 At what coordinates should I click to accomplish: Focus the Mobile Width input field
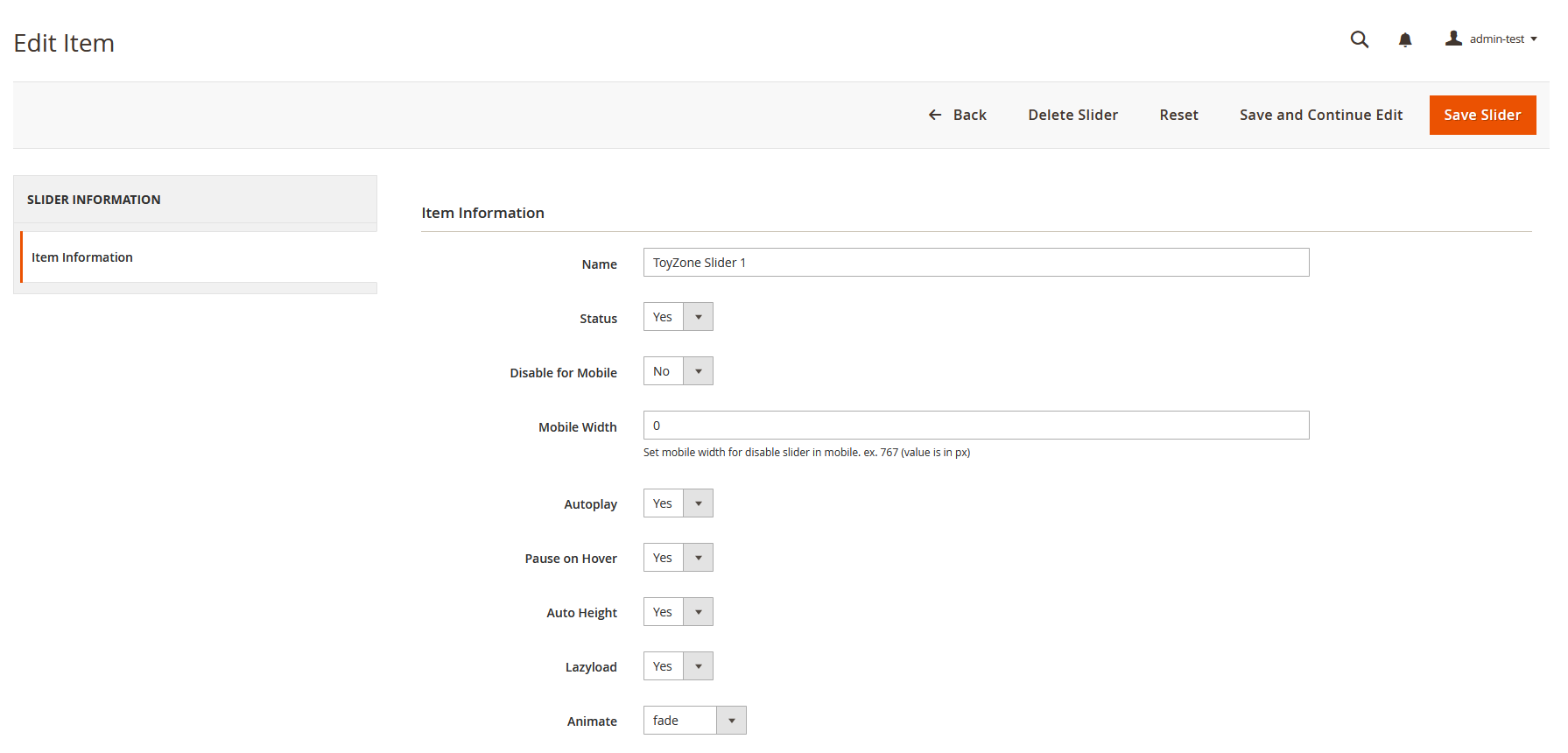tap(975, 426)
